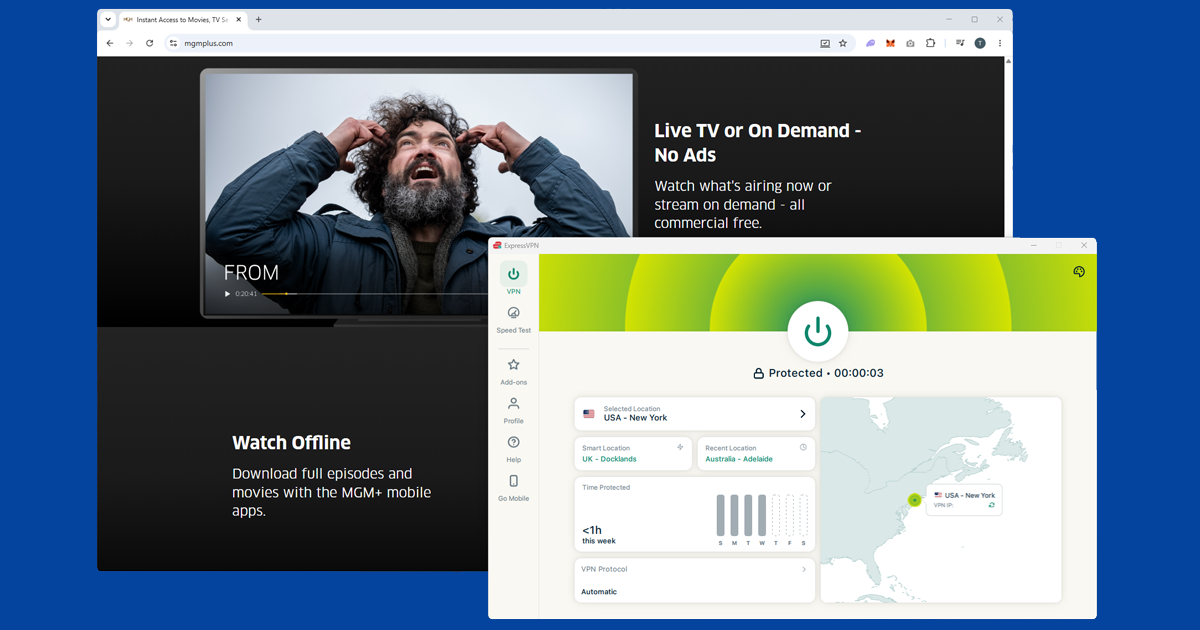
Task: Click the lightning icon on Smart Location
Action: point(680,447)
